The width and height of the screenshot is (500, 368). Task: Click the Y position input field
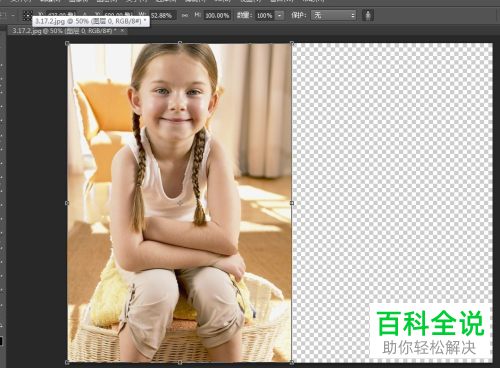point(118,14)
